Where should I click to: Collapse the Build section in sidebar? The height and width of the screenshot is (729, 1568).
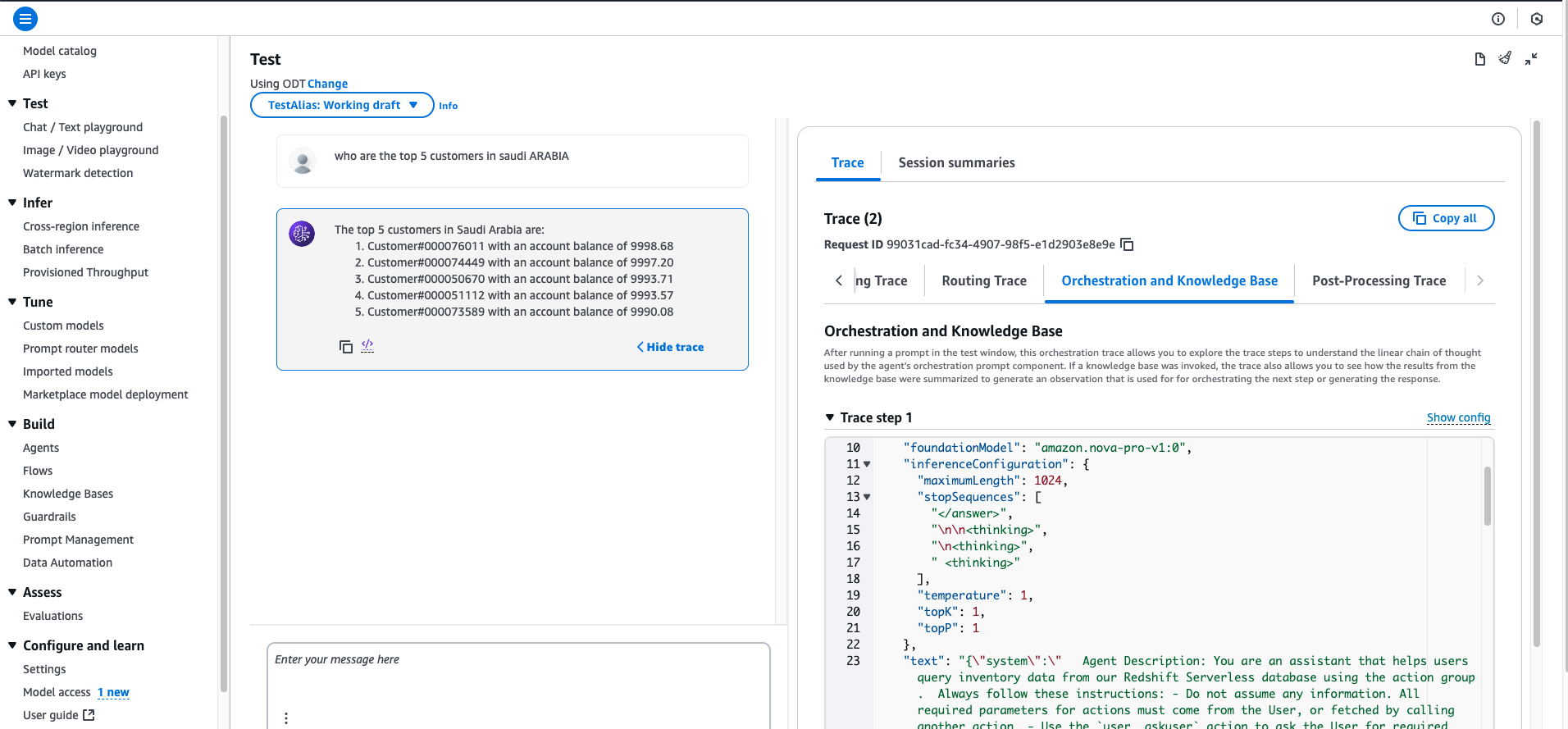(12, 424)
